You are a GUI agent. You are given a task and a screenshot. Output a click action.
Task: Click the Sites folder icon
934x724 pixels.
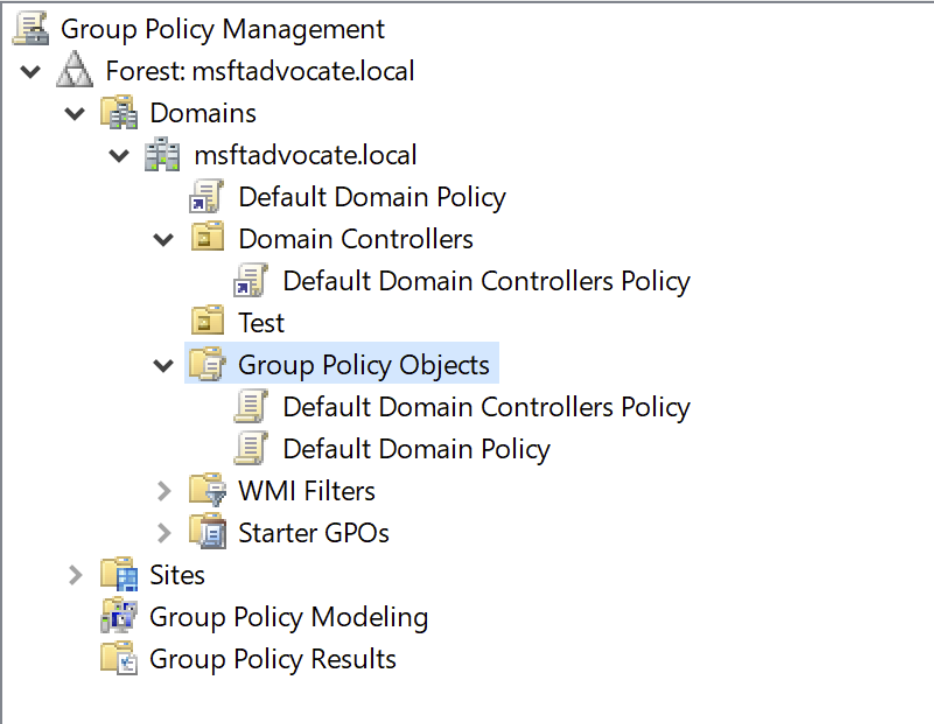120,575
